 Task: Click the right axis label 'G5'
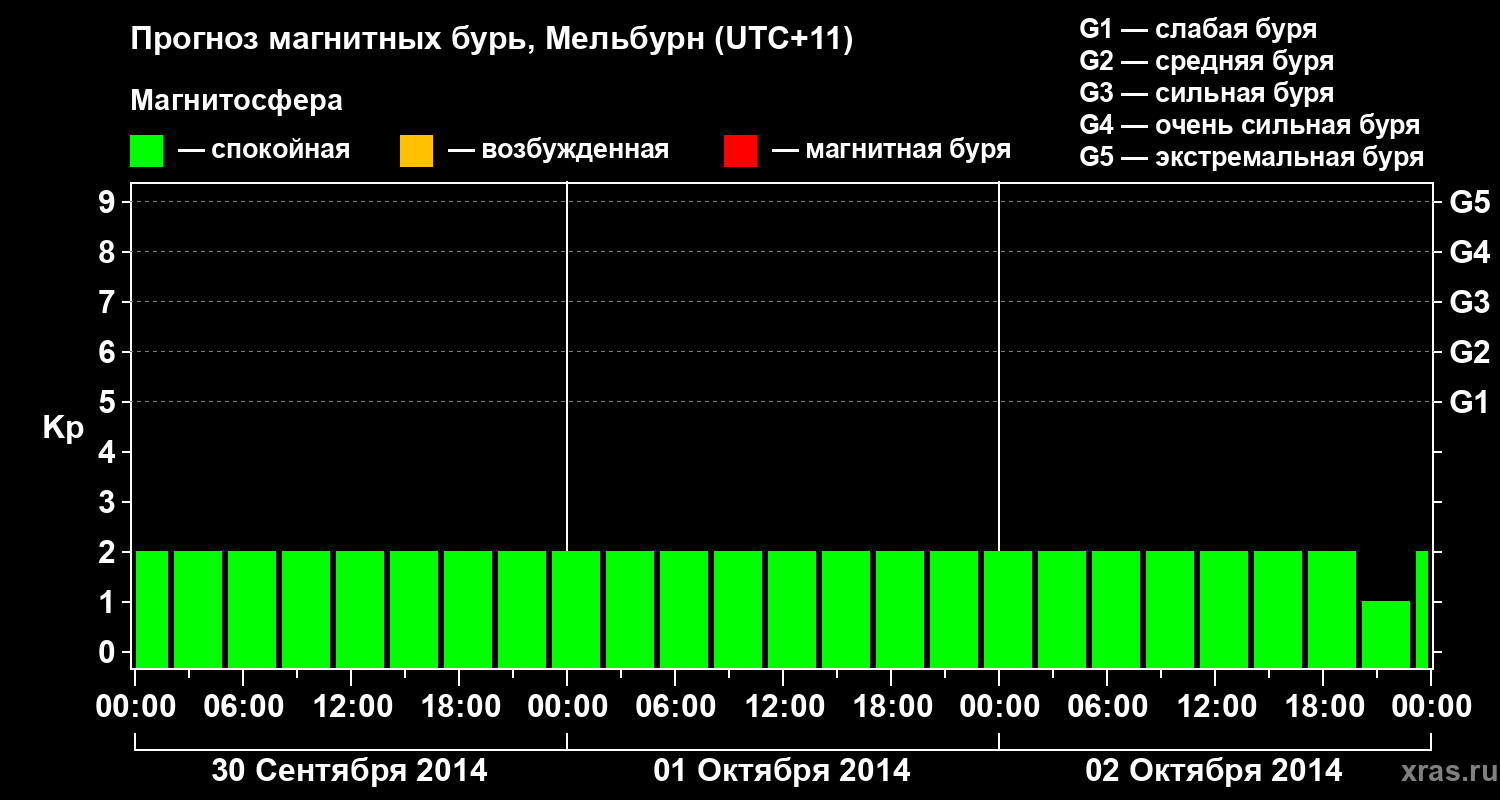[1469, 202]
